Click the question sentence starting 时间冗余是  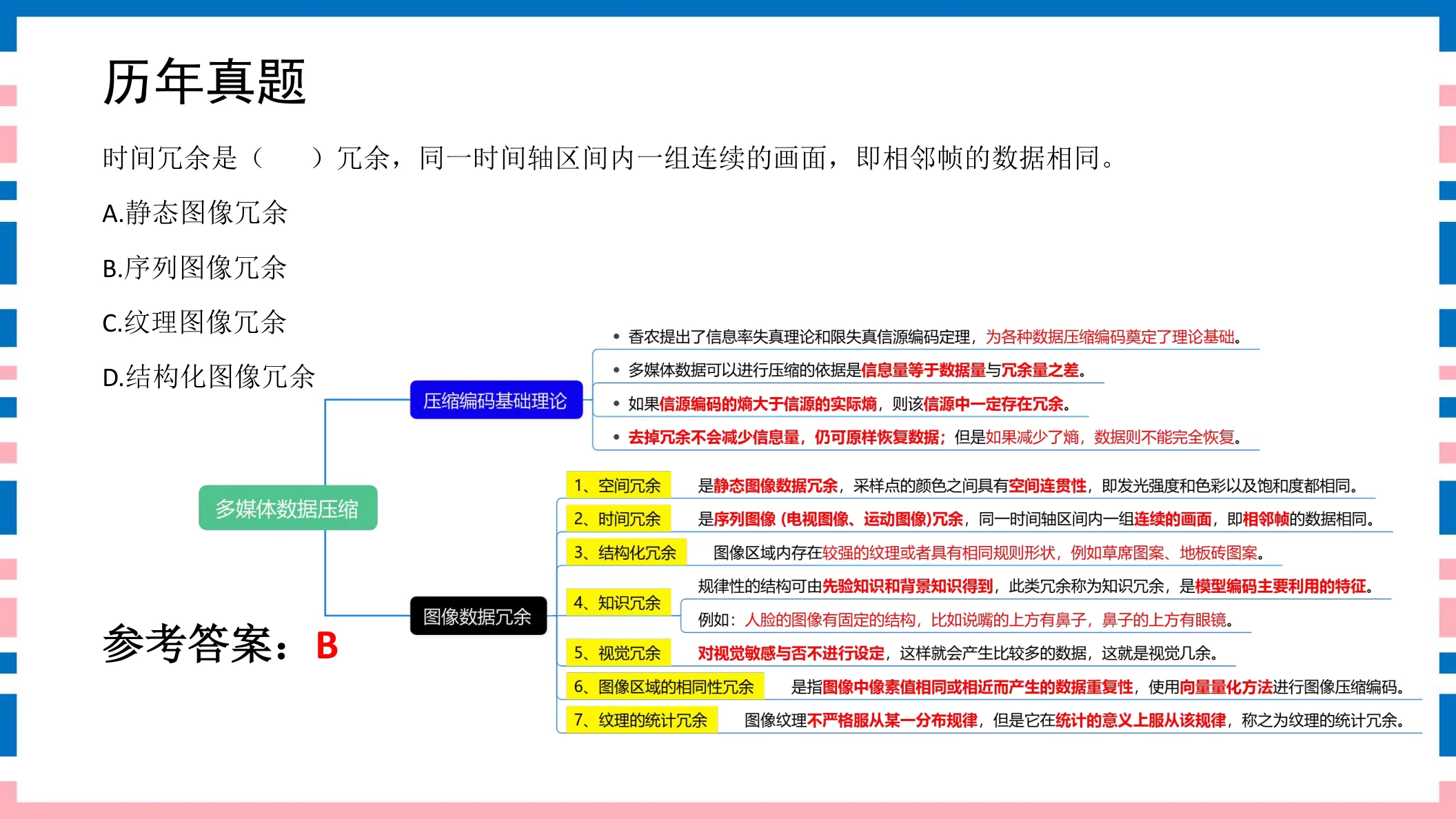(608, 158)
